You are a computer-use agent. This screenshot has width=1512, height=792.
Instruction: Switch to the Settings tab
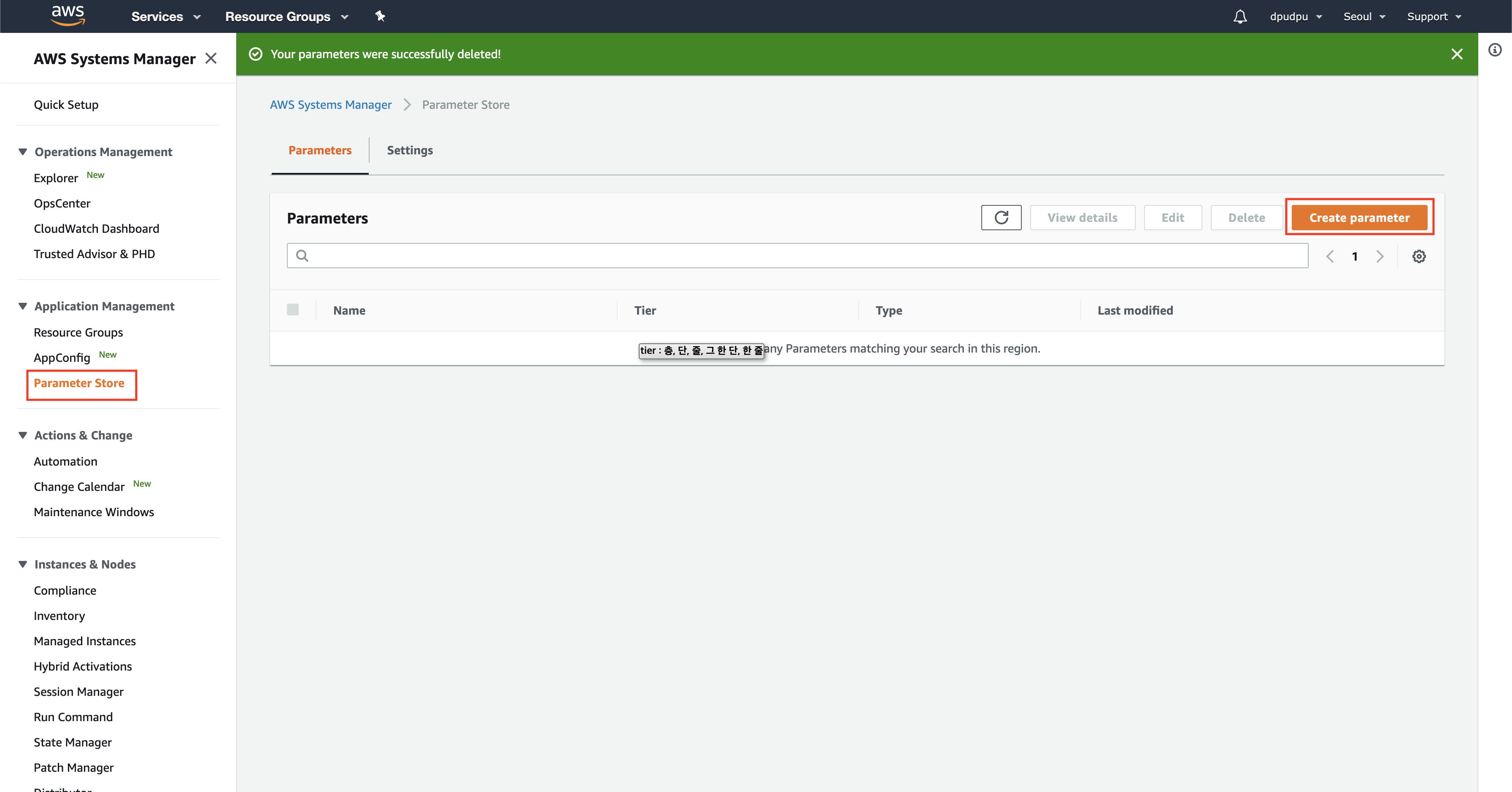[410, 150]
